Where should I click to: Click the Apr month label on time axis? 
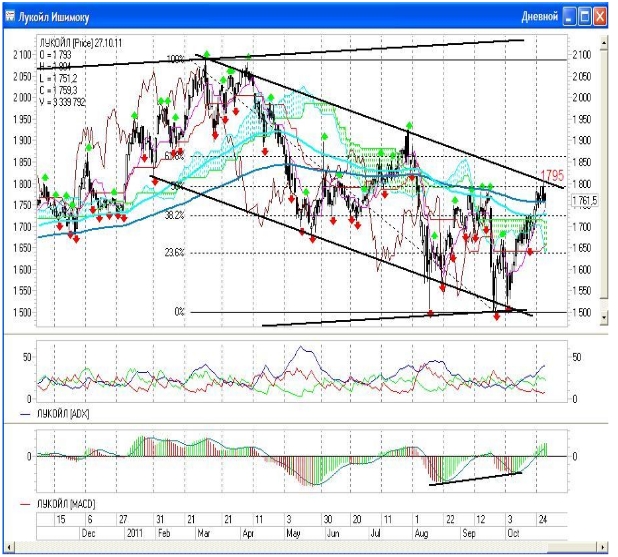[x=248, y=533]
